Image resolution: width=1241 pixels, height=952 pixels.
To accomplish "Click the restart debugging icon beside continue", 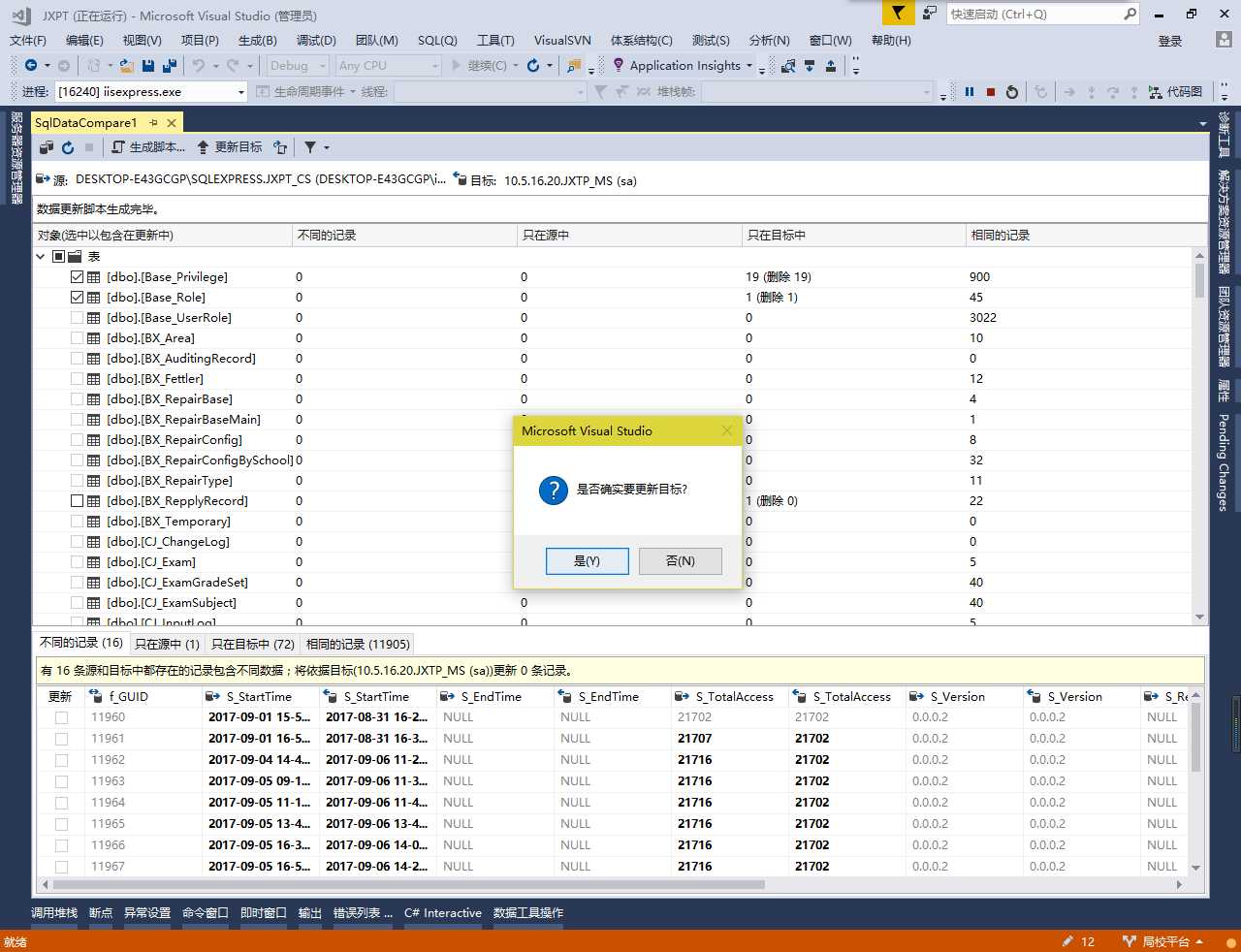I will (533, 65).
